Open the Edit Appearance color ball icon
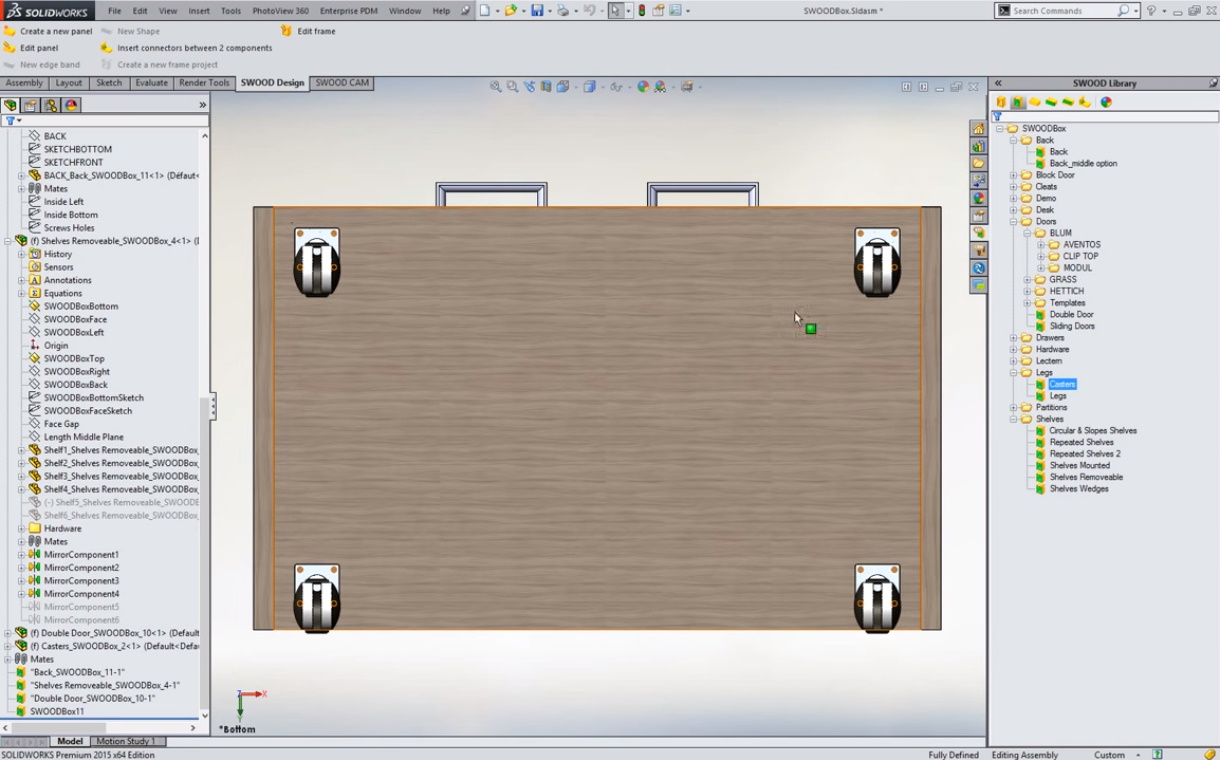 (x=643, y=87)
